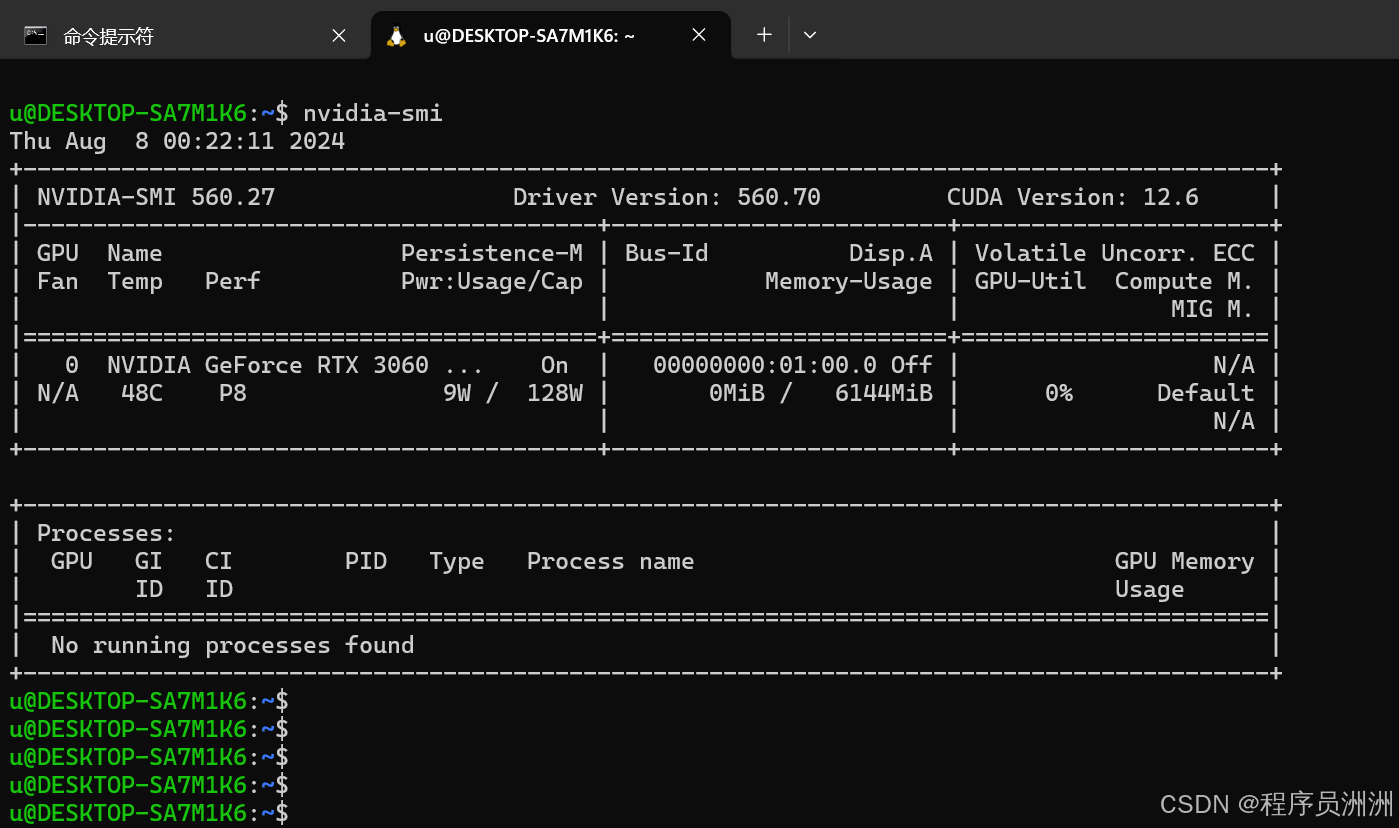Open a new terminal tab with the plus icon
The width and height of the screenshot is (1399, 828).
click(763, 34)
